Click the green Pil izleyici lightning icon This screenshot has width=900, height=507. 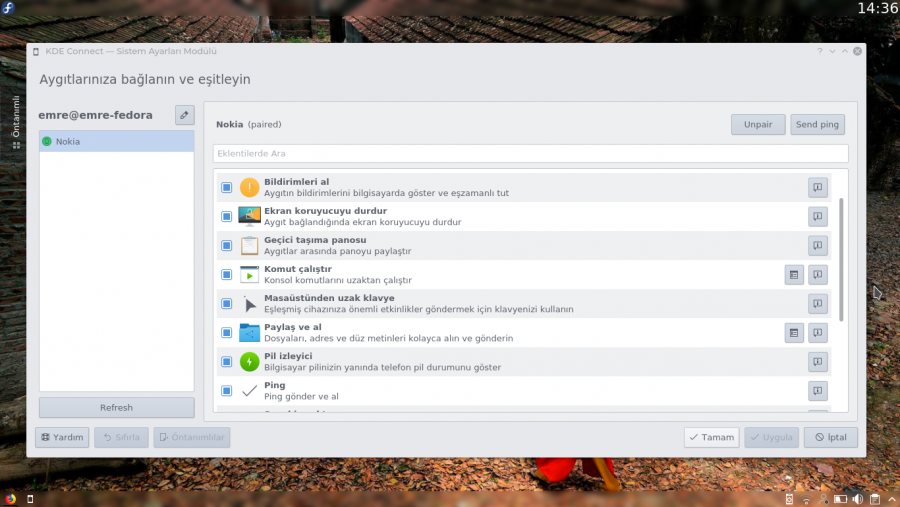click(249, 362)
